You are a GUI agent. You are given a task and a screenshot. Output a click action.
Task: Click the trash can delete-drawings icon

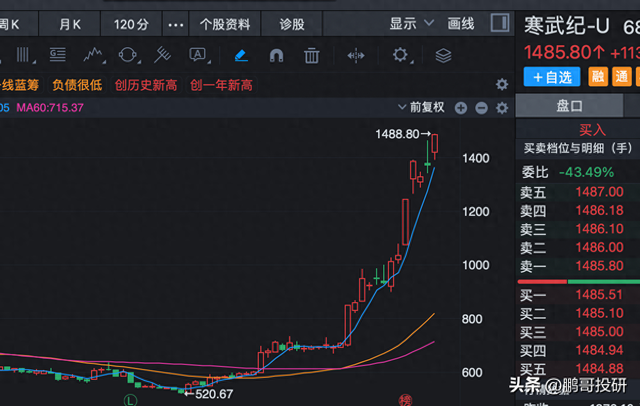[311, 55]
